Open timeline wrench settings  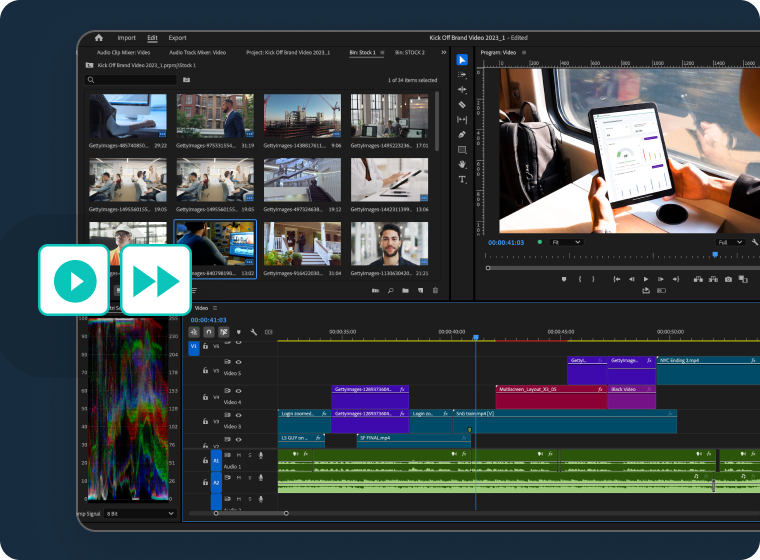(254, 332)
